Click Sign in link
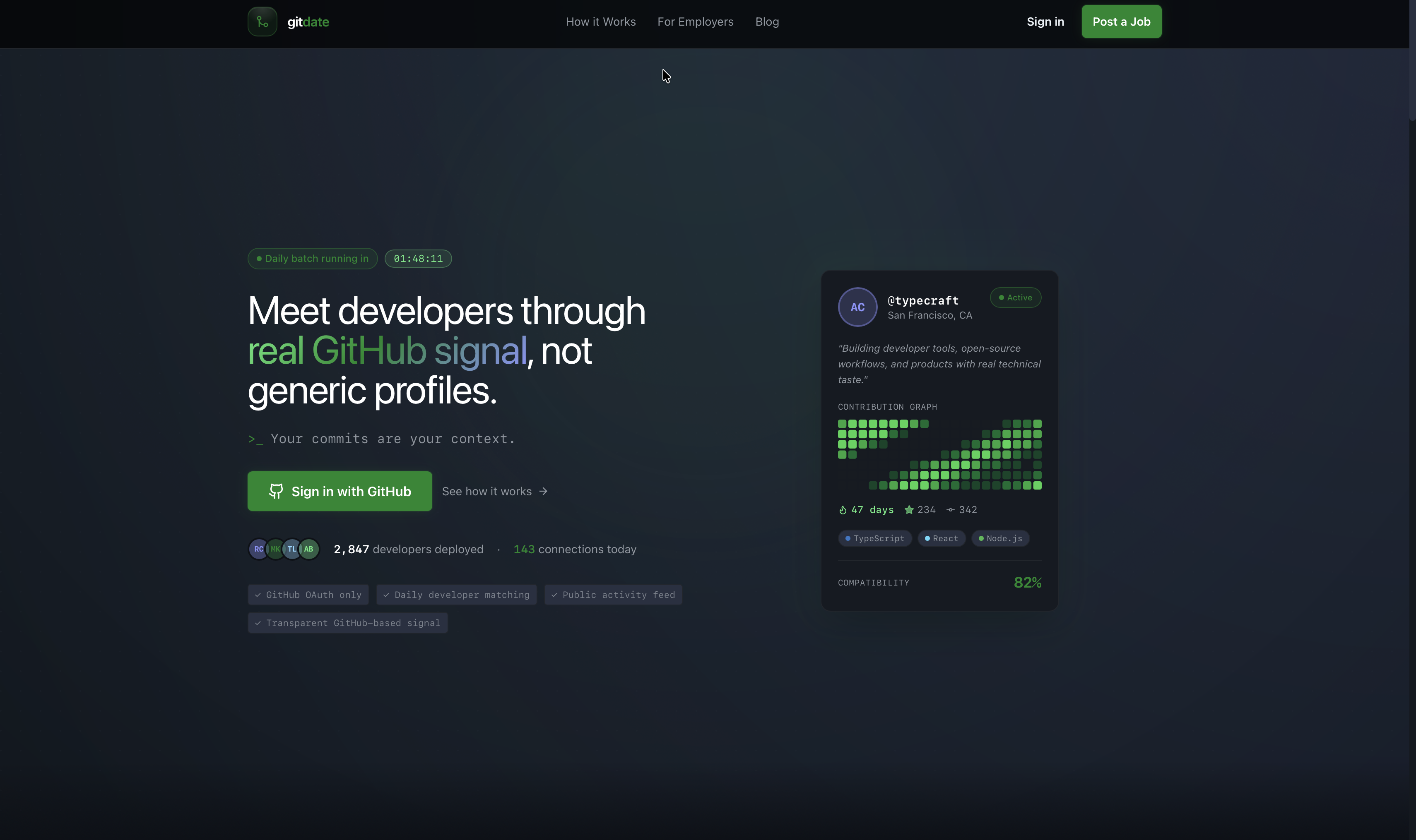1416x840 pixels. [1045, 22]
